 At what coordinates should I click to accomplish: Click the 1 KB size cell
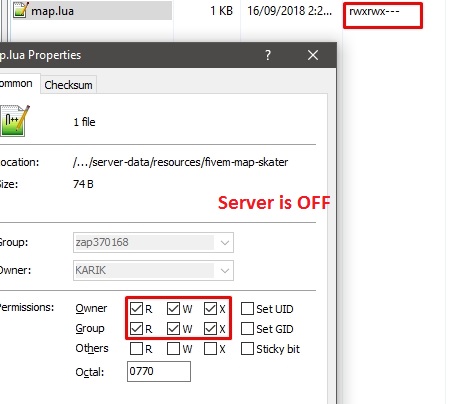[x=221, y=11]
